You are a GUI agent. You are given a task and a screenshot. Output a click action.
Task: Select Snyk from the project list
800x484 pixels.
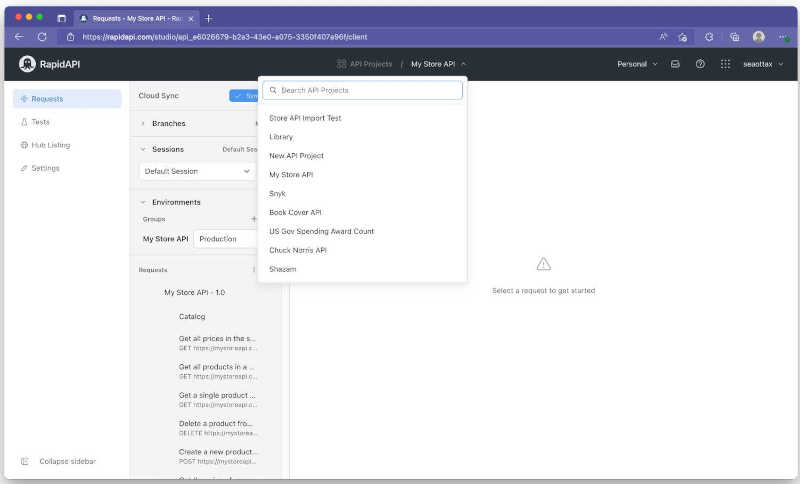pos(277,193)
